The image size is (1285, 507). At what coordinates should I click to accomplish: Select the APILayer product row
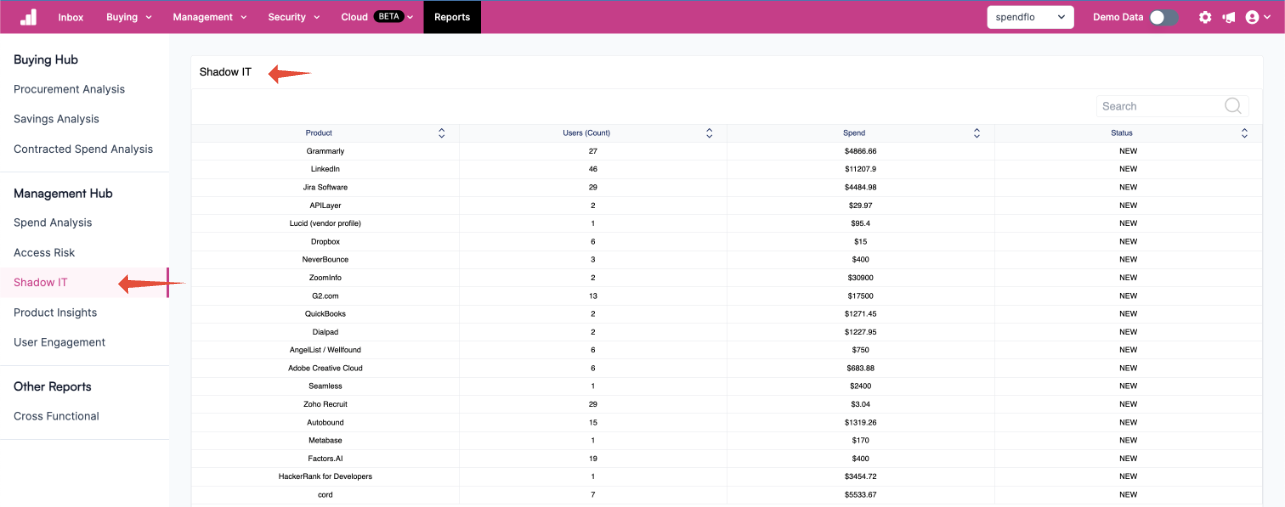pos(727,205)
